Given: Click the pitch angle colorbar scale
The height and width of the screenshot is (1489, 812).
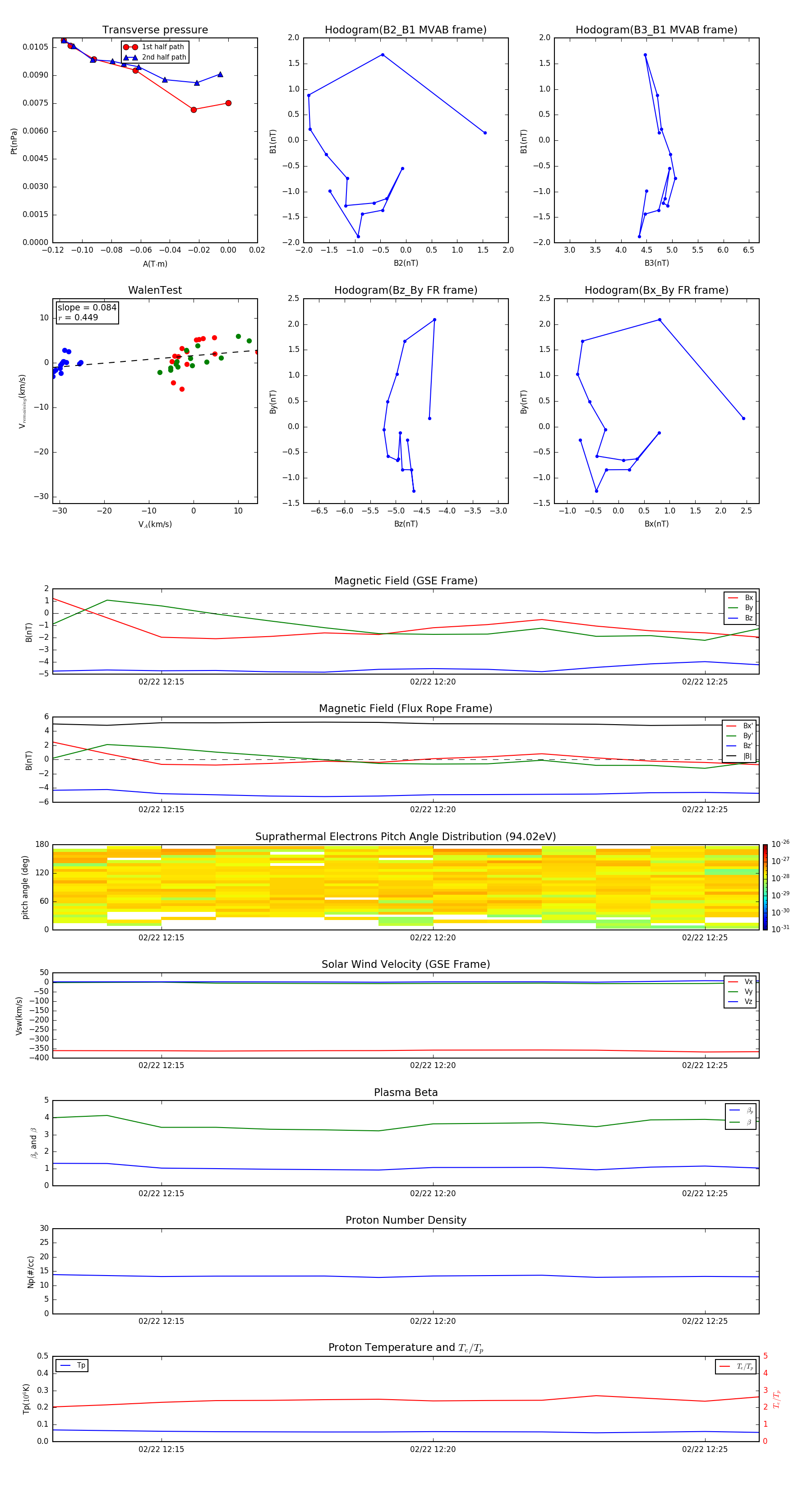Looking at the screenshot, I should (765, 887).
